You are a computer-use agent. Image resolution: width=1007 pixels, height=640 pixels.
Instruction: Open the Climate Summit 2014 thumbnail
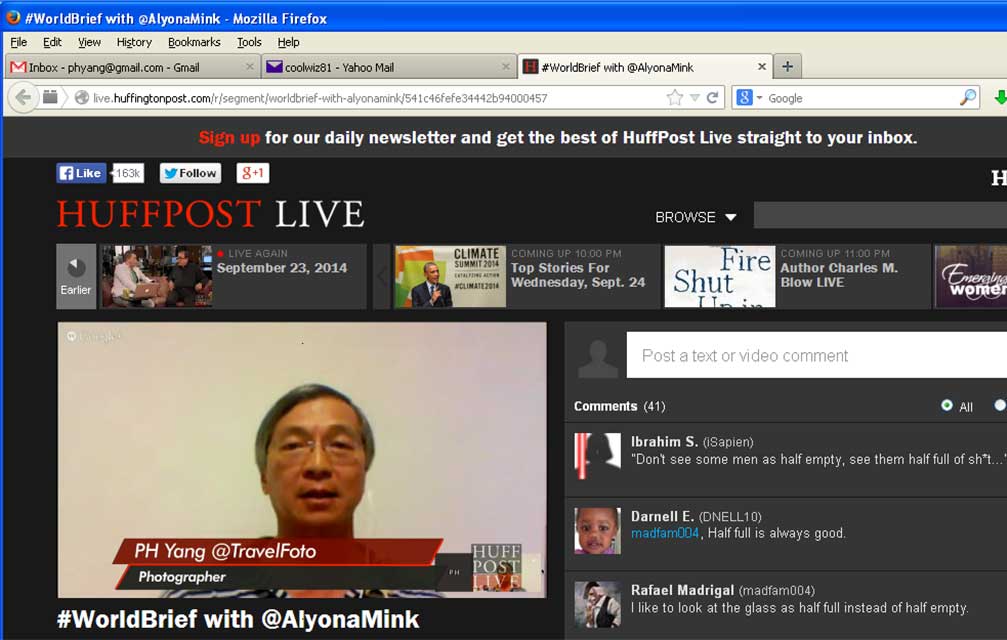tap(450, 276)
